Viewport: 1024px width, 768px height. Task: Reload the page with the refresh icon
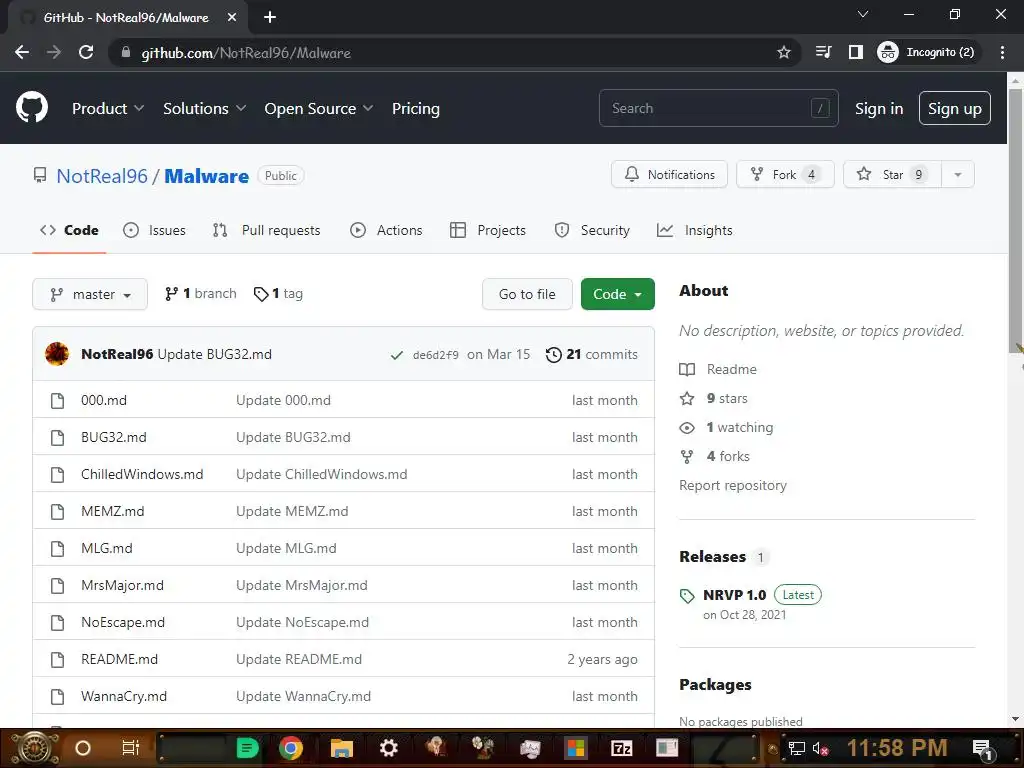(x=86, y=52)
